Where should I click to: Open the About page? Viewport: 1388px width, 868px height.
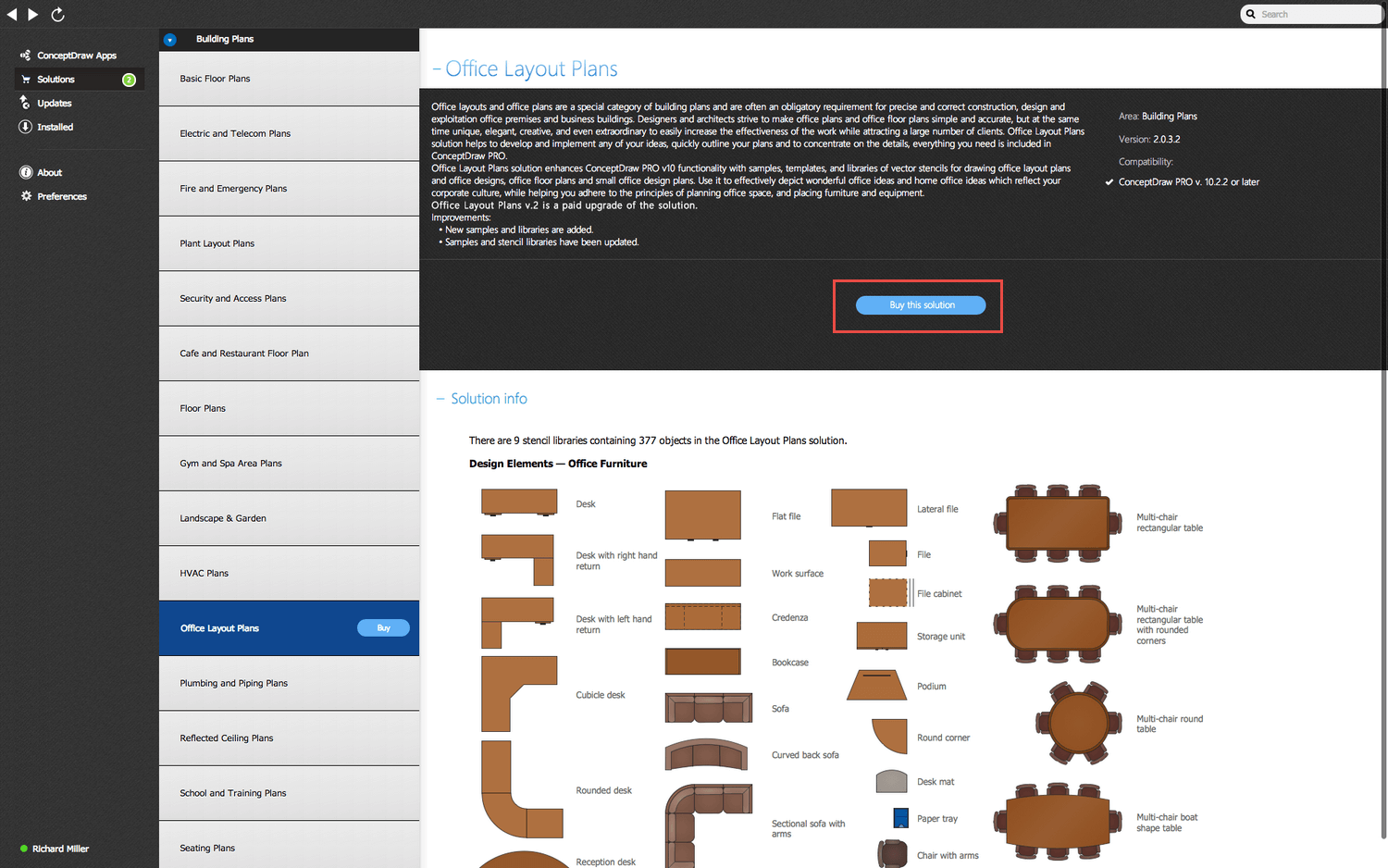(x=50, y=173)
